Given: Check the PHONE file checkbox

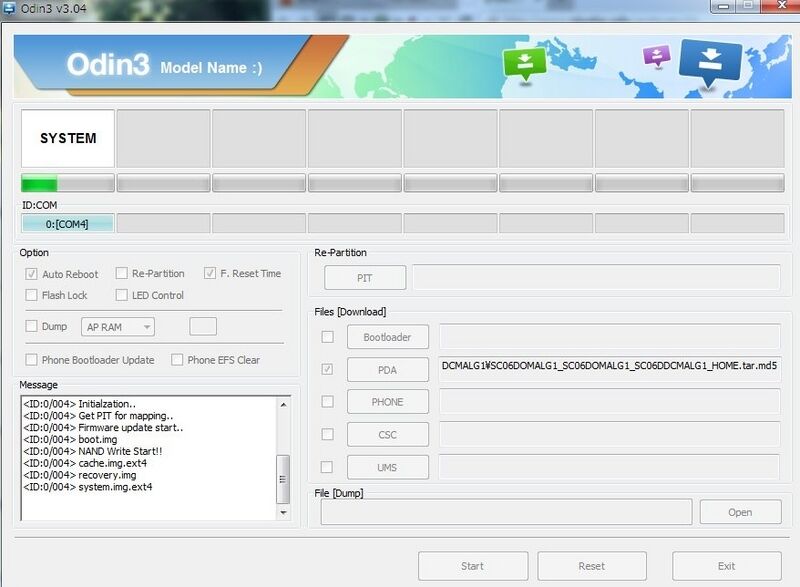Looking at the screenshot, I should tap(328, 401).
